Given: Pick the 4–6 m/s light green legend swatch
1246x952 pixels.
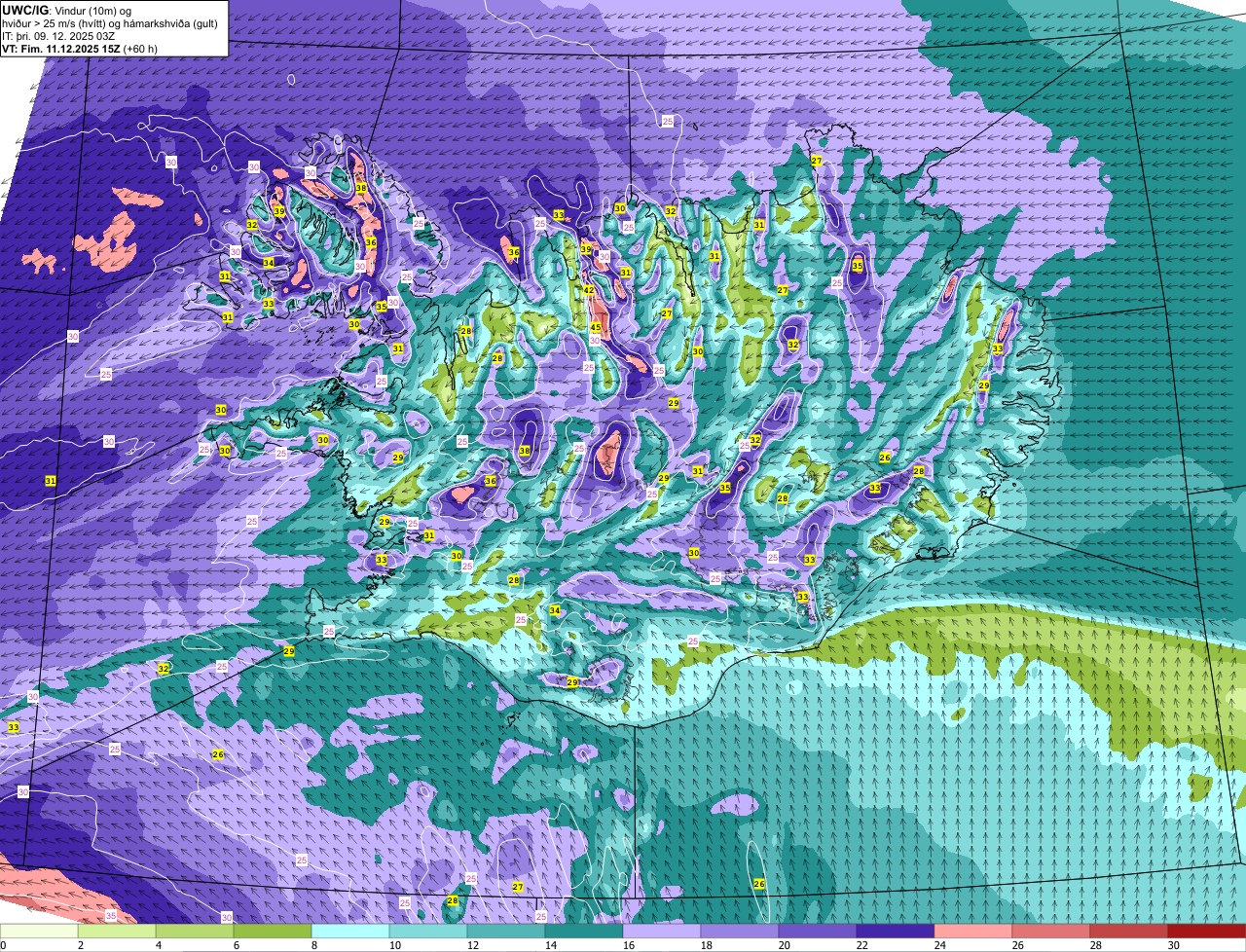Looking at the screenshot, I should pos(195,932).
